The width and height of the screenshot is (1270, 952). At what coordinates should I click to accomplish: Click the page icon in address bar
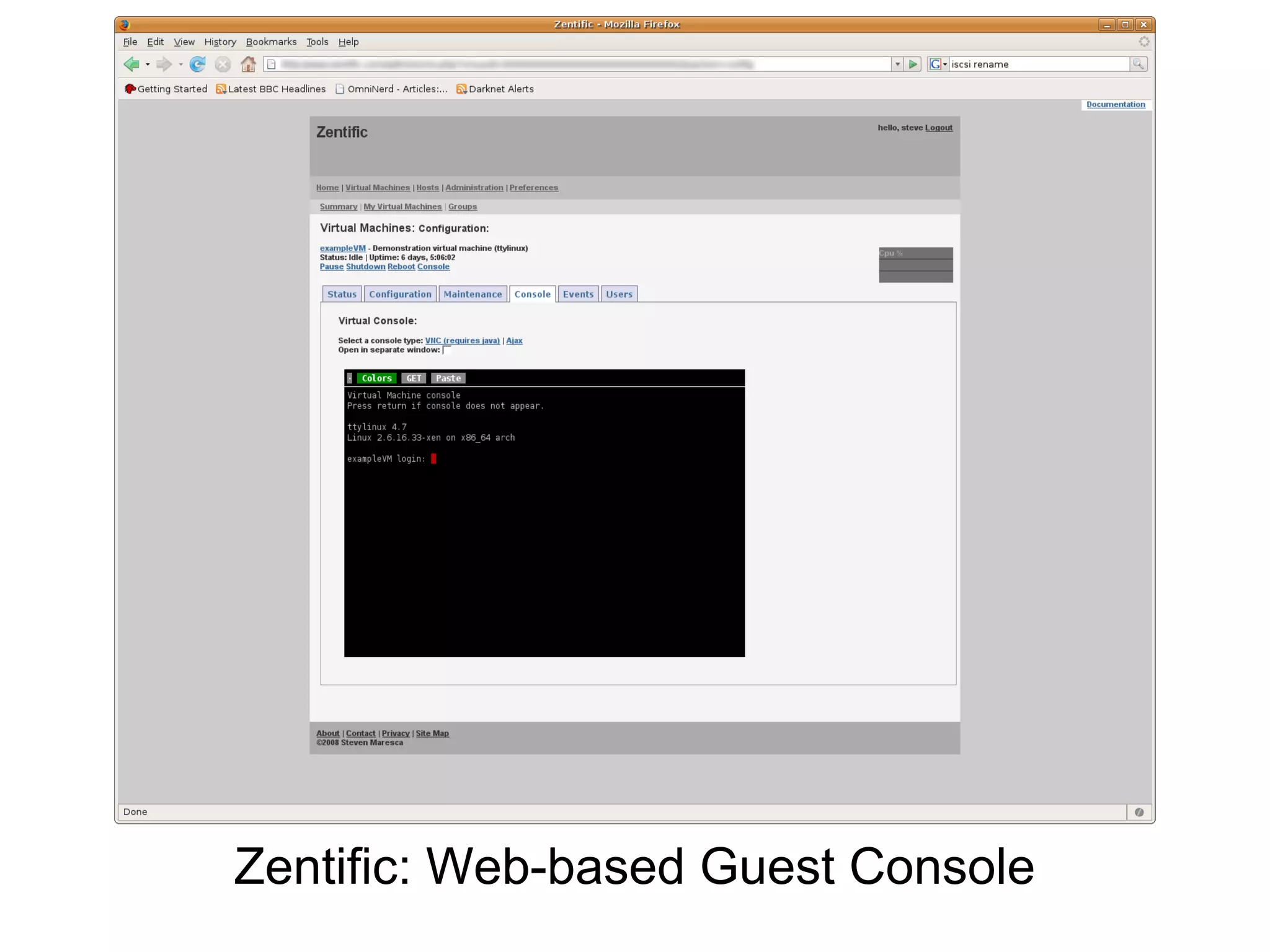tap(272, 64)
